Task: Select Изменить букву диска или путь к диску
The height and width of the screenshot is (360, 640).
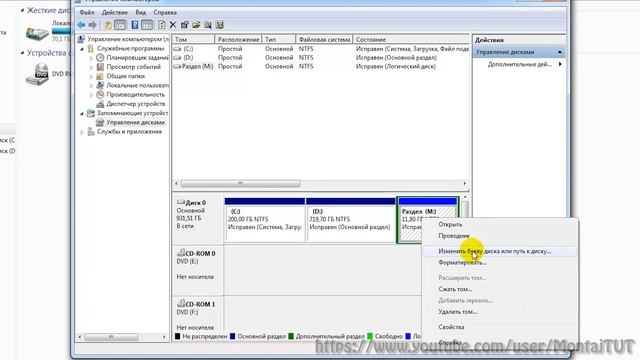Action: pos(500,251)
